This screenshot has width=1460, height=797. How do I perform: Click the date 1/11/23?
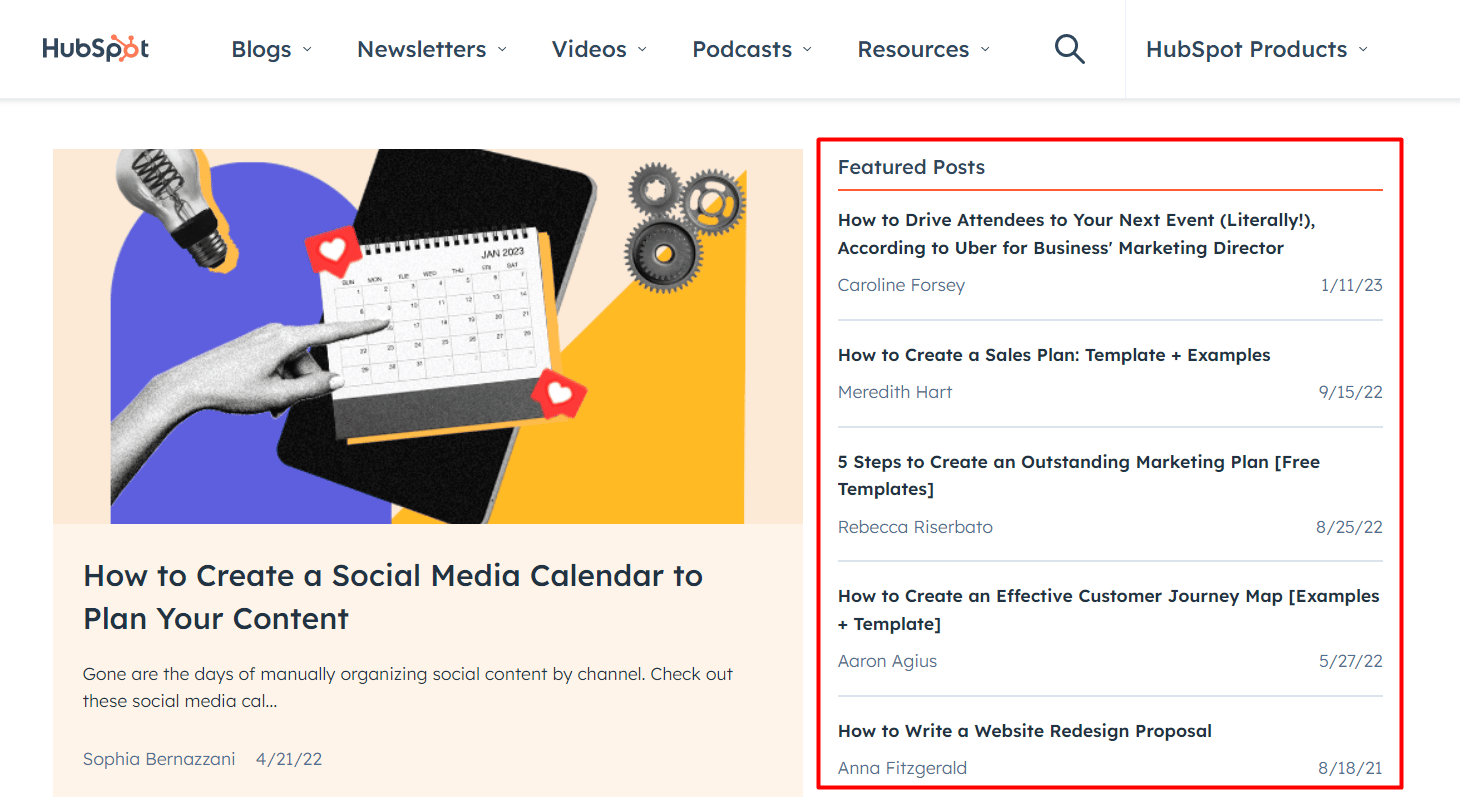click(1351, 285)
